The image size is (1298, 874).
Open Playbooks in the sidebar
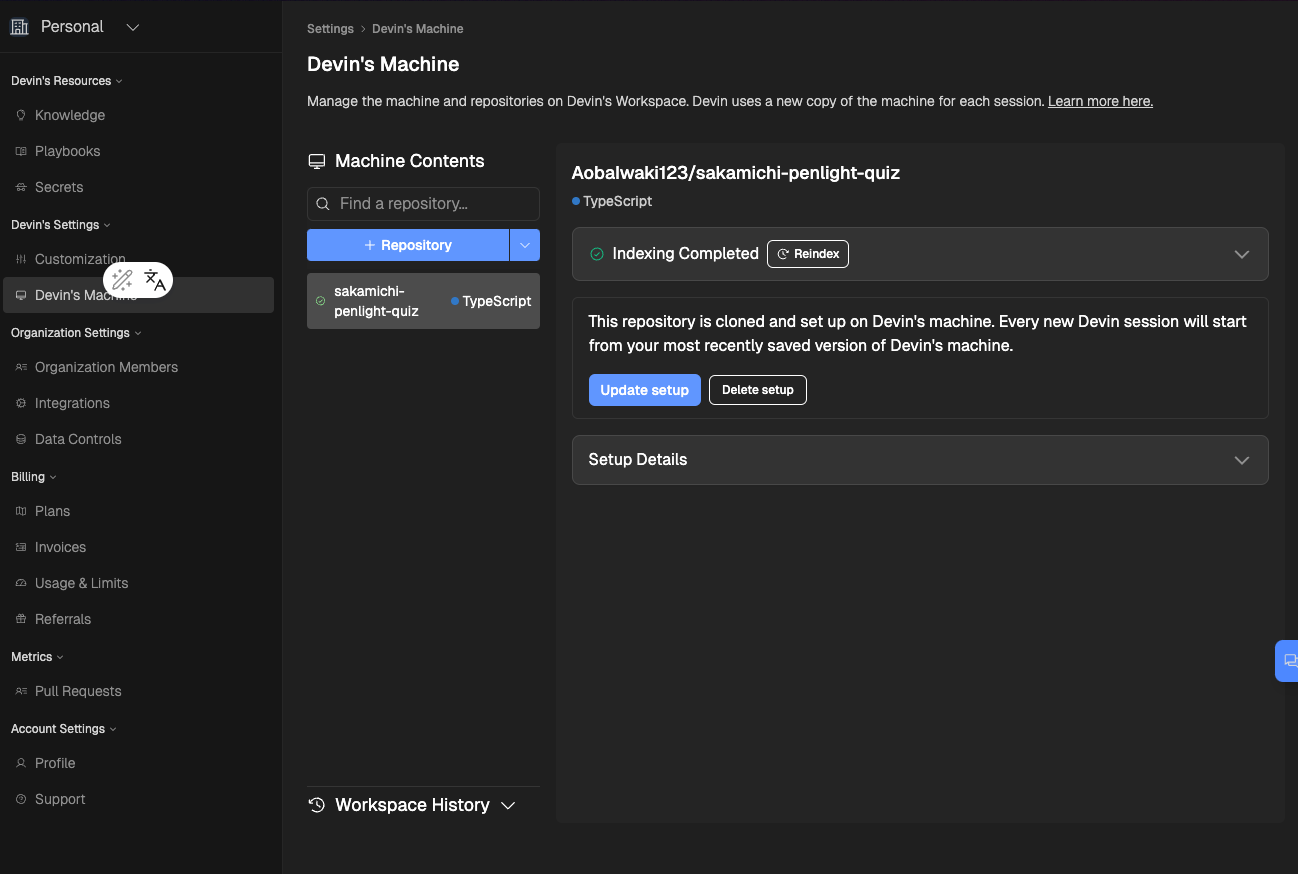pyautogui.click(x=68, y=151)
